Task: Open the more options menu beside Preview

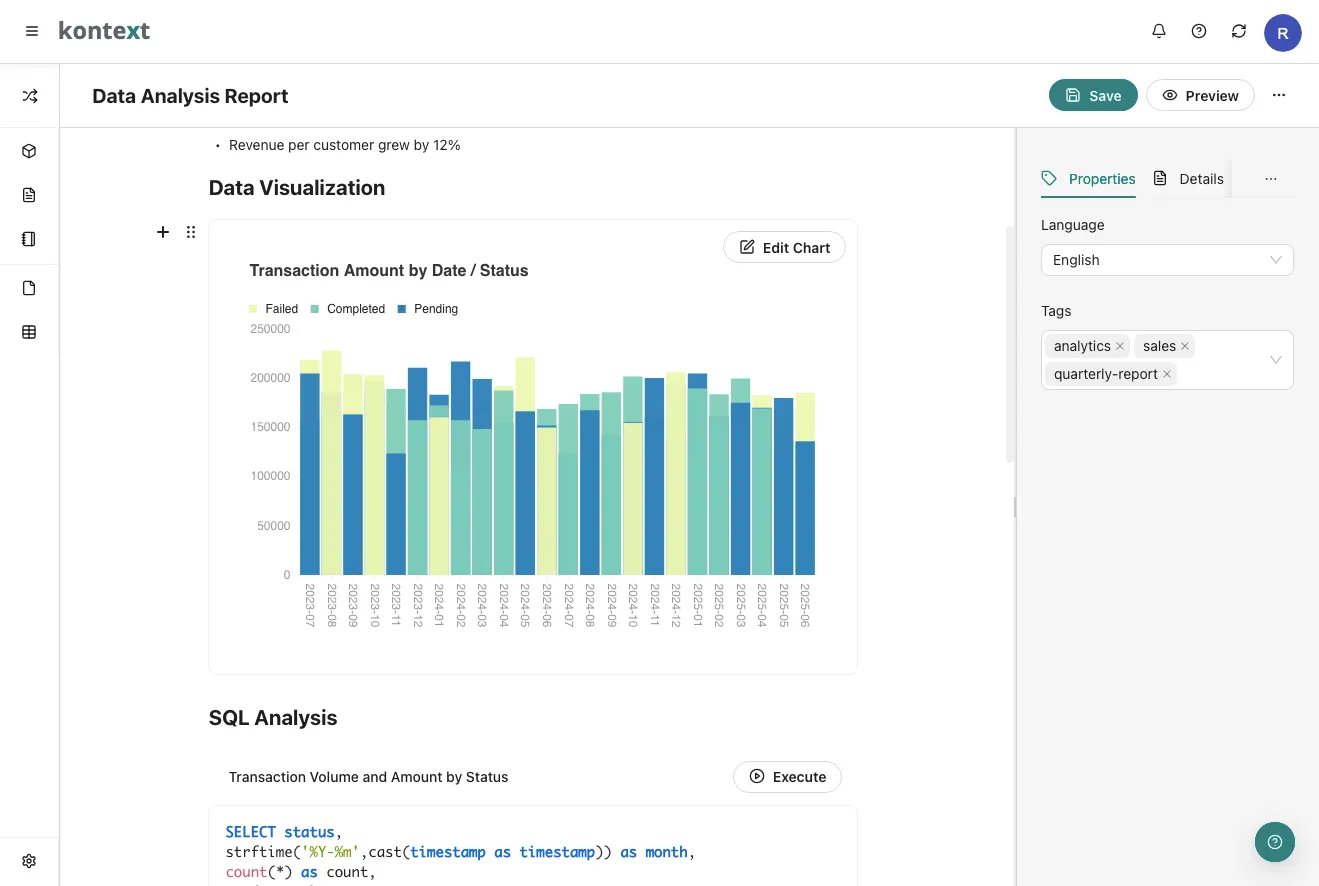Action: click(x=1279, y=96)
